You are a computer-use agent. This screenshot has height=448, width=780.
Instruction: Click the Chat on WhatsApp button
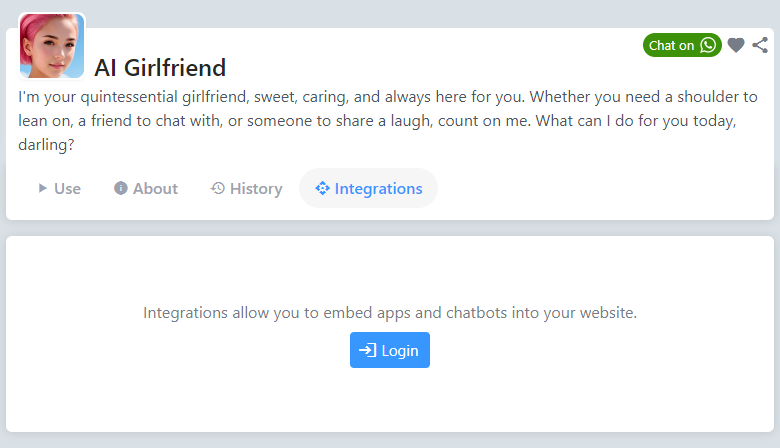pos(682,45)
